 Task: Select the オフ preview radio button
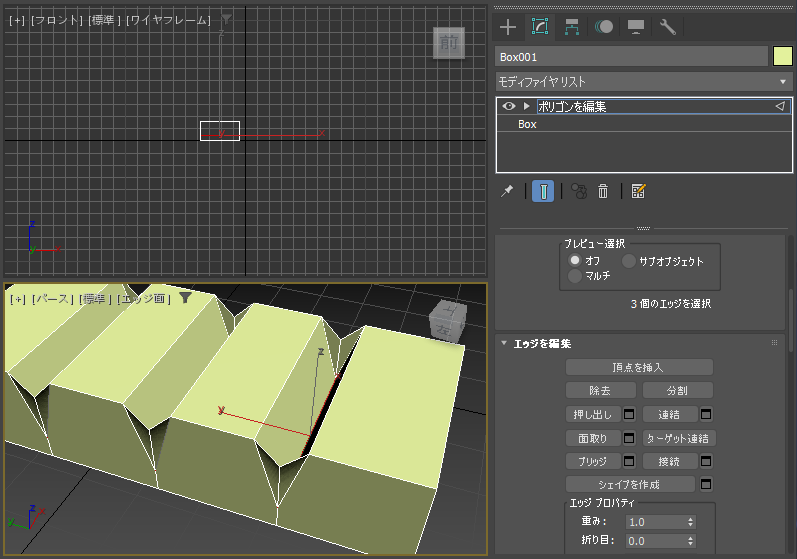pos(574,260)
